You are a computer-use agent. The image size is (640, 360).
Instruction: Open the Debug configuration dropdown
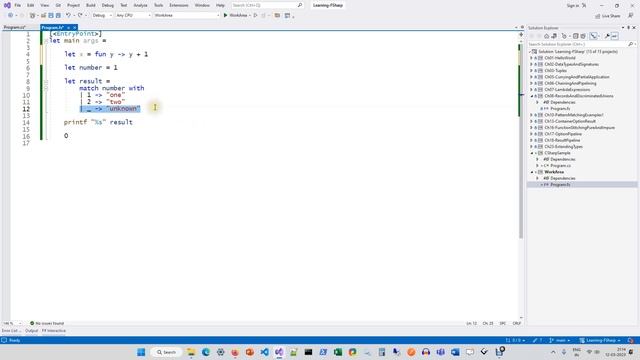[102, 15]
